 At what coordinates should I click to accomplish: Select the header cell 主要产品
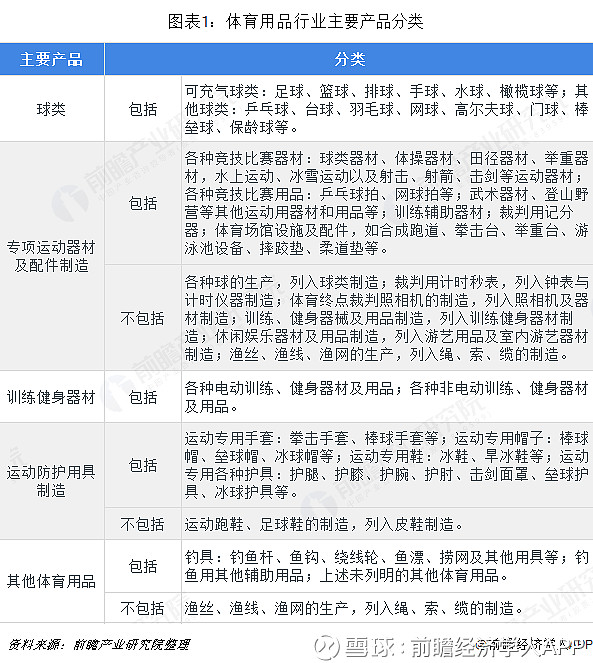click(52, 59)
